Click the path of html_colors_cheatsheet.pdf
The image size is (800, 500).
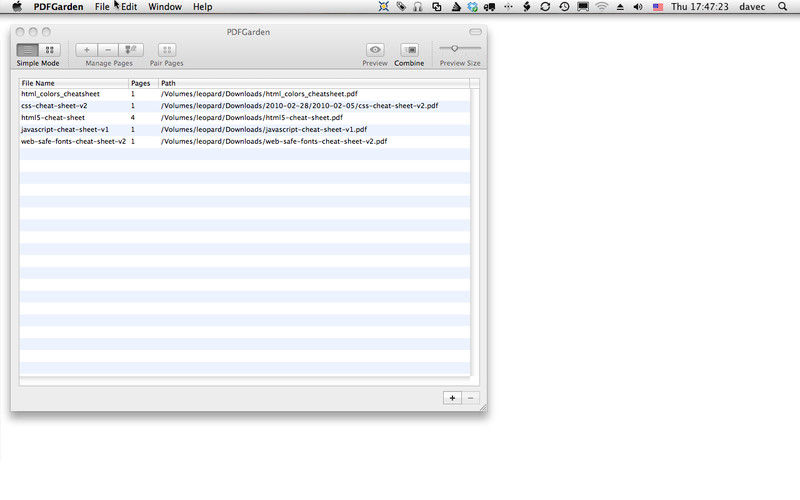(259, 94)
